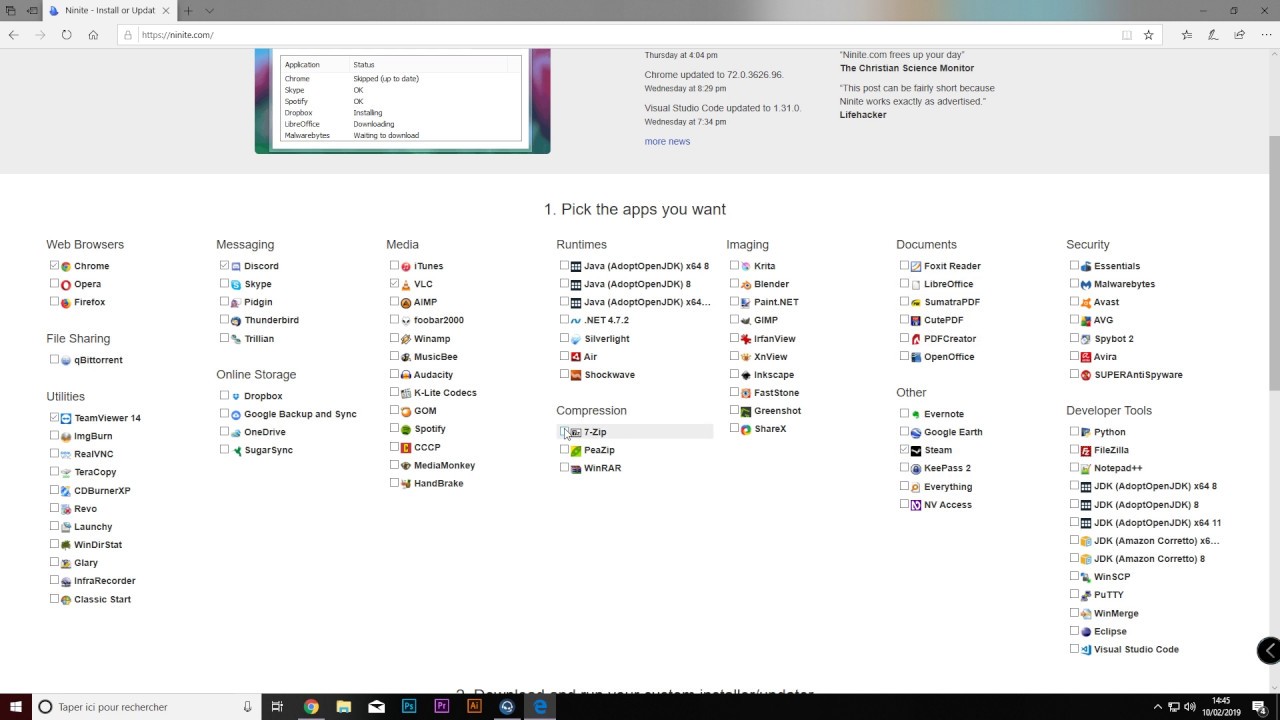Viewport: 1280px width, 720px height.
Task: Open Task View on the taskbar
Action: point(278,706)
